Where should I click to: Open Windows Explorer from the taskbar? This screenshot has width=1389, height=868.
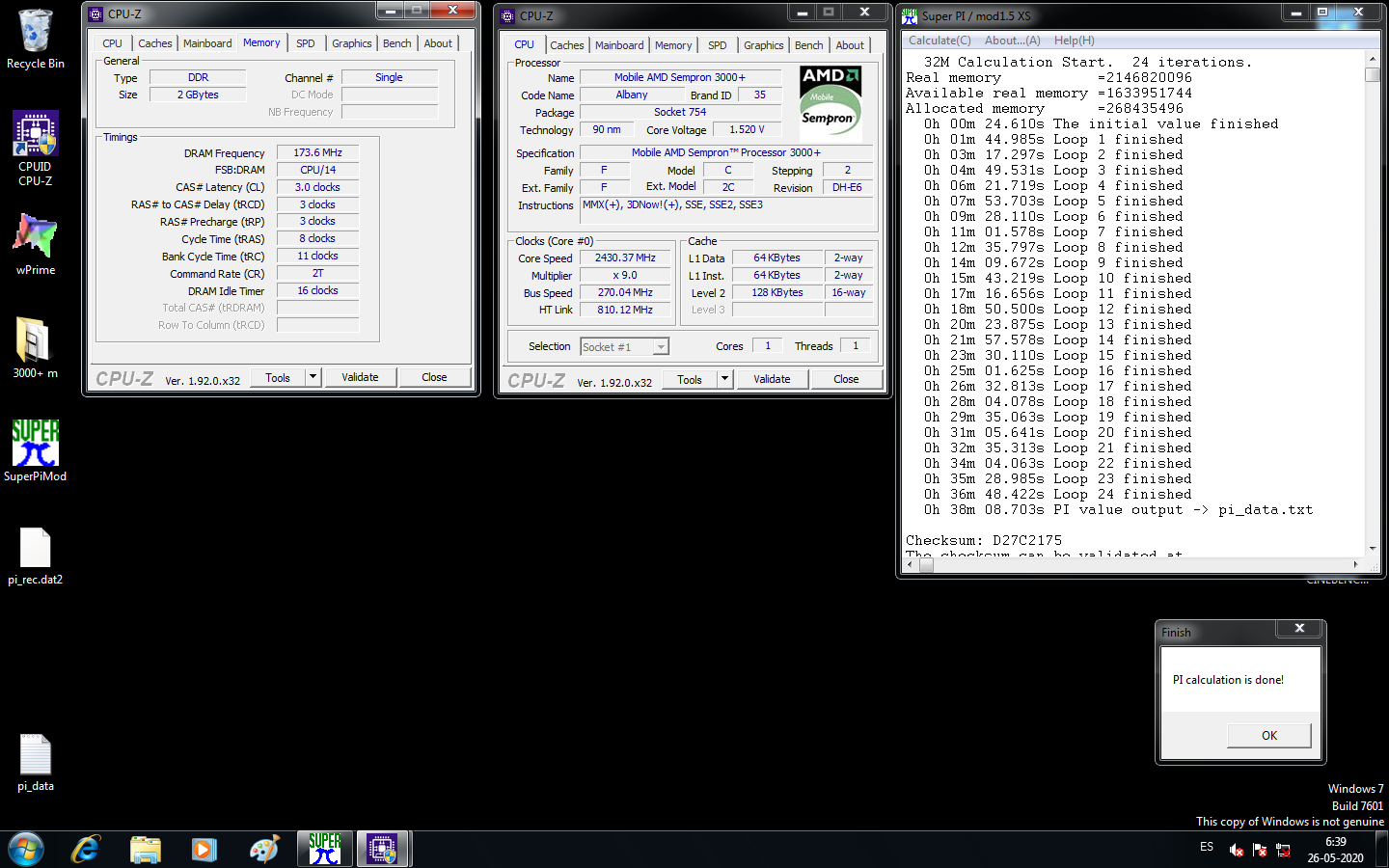click(x=146, y=850)
